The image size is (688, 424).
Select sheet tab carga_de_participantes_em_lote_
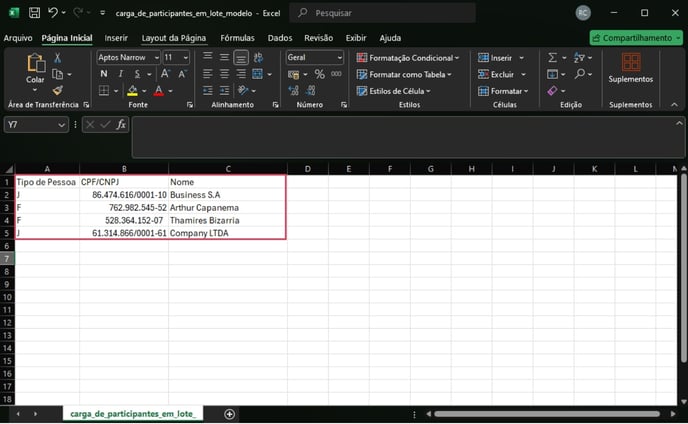point(133,413)
